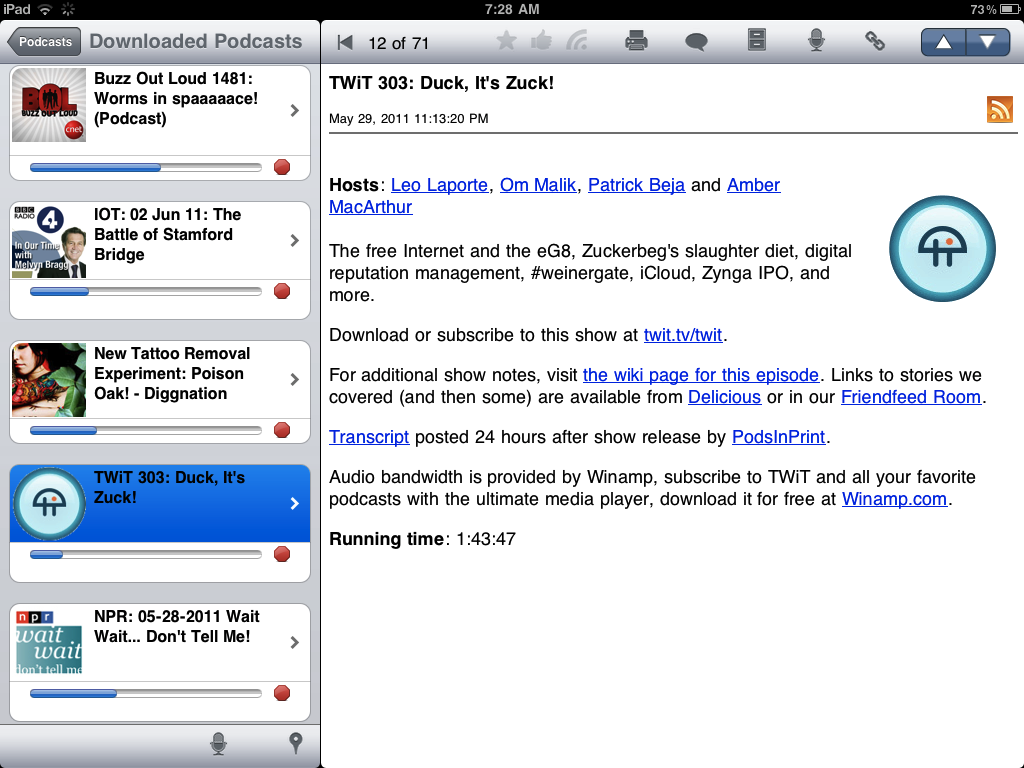
Task: Tap the microphone icon in top toolbar
Action: point(816,40)
